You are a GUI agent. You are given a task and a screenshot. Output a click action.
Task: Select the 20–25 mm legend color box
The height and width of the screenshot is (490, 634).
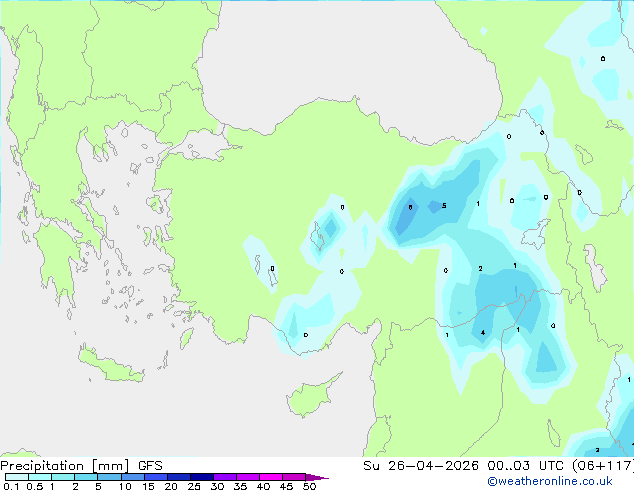178,477
